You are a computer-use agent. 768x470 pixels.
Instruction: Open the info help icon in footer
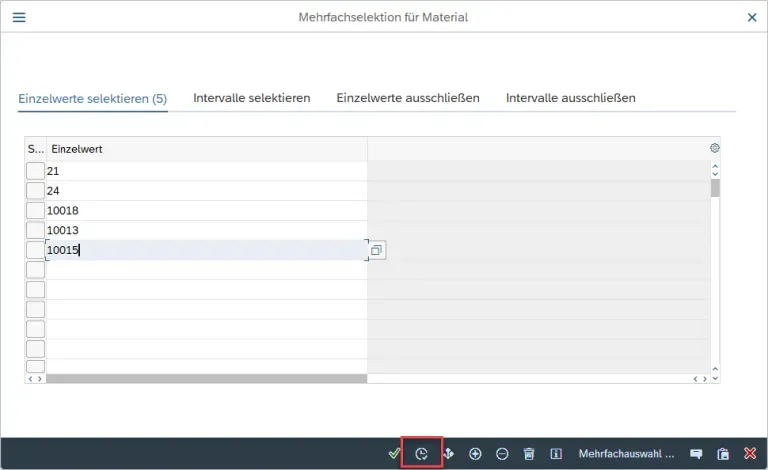(557, 454)
